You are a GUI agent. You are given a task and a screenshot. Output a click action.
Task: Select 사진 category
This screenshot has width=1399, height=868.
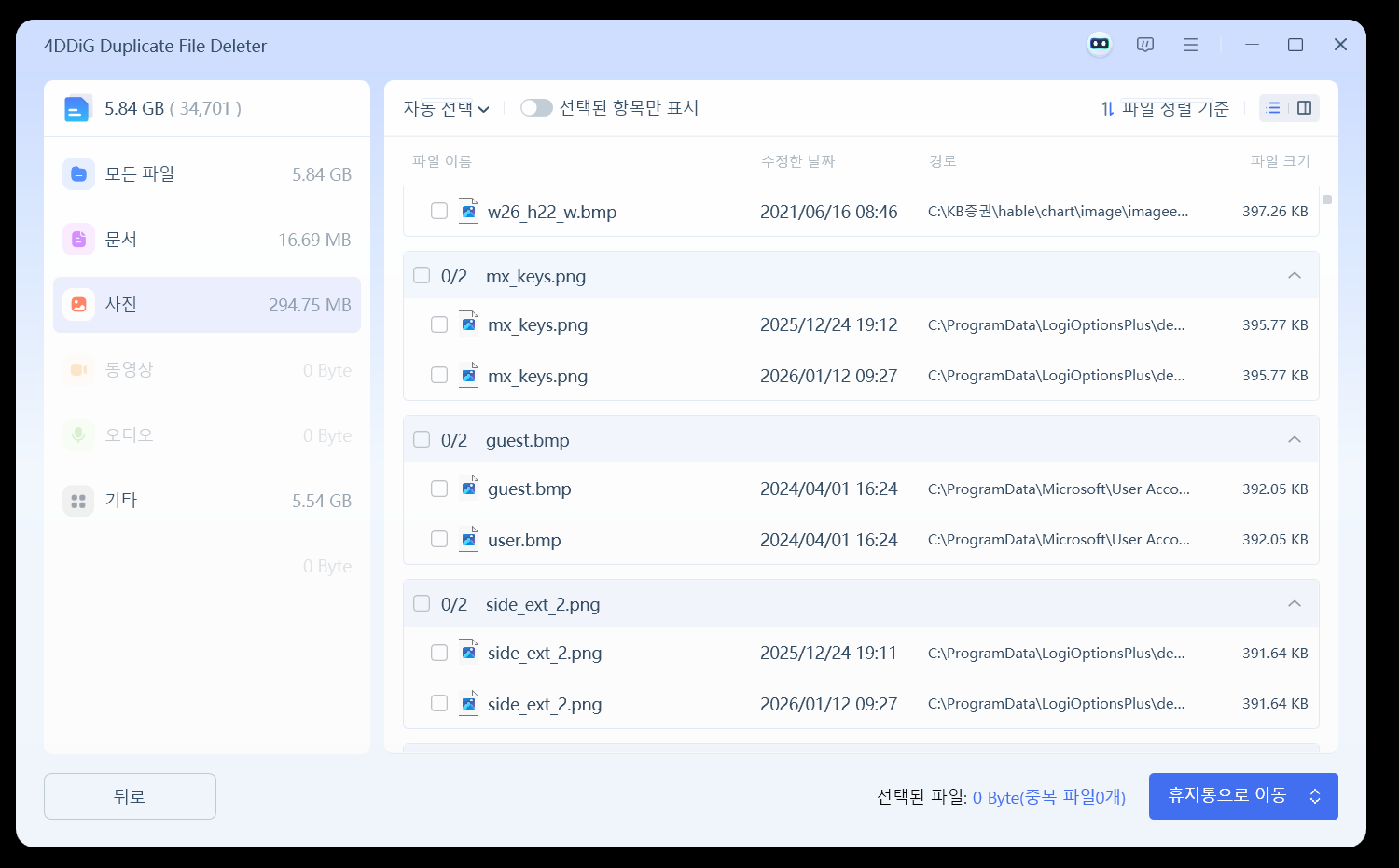207,305
